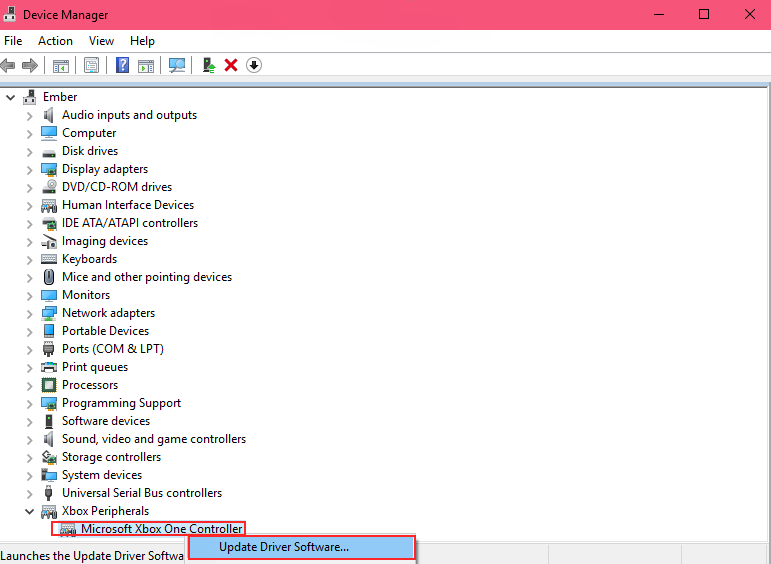Click the Disk drives label text
Viewport: 771px width, 564px height.
(x=90, y=151)
